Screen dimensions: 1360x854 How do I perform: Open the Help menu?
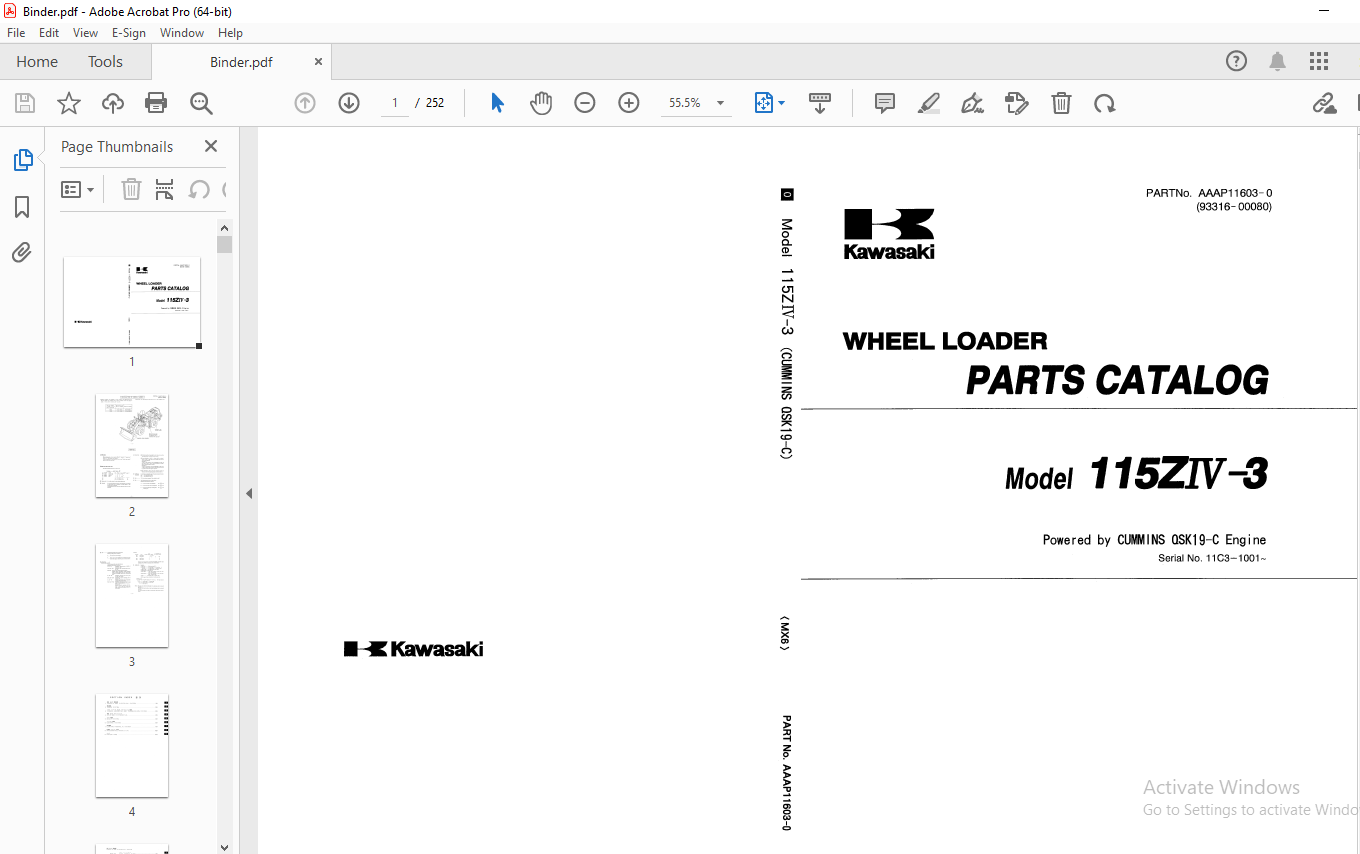point(231,32)
